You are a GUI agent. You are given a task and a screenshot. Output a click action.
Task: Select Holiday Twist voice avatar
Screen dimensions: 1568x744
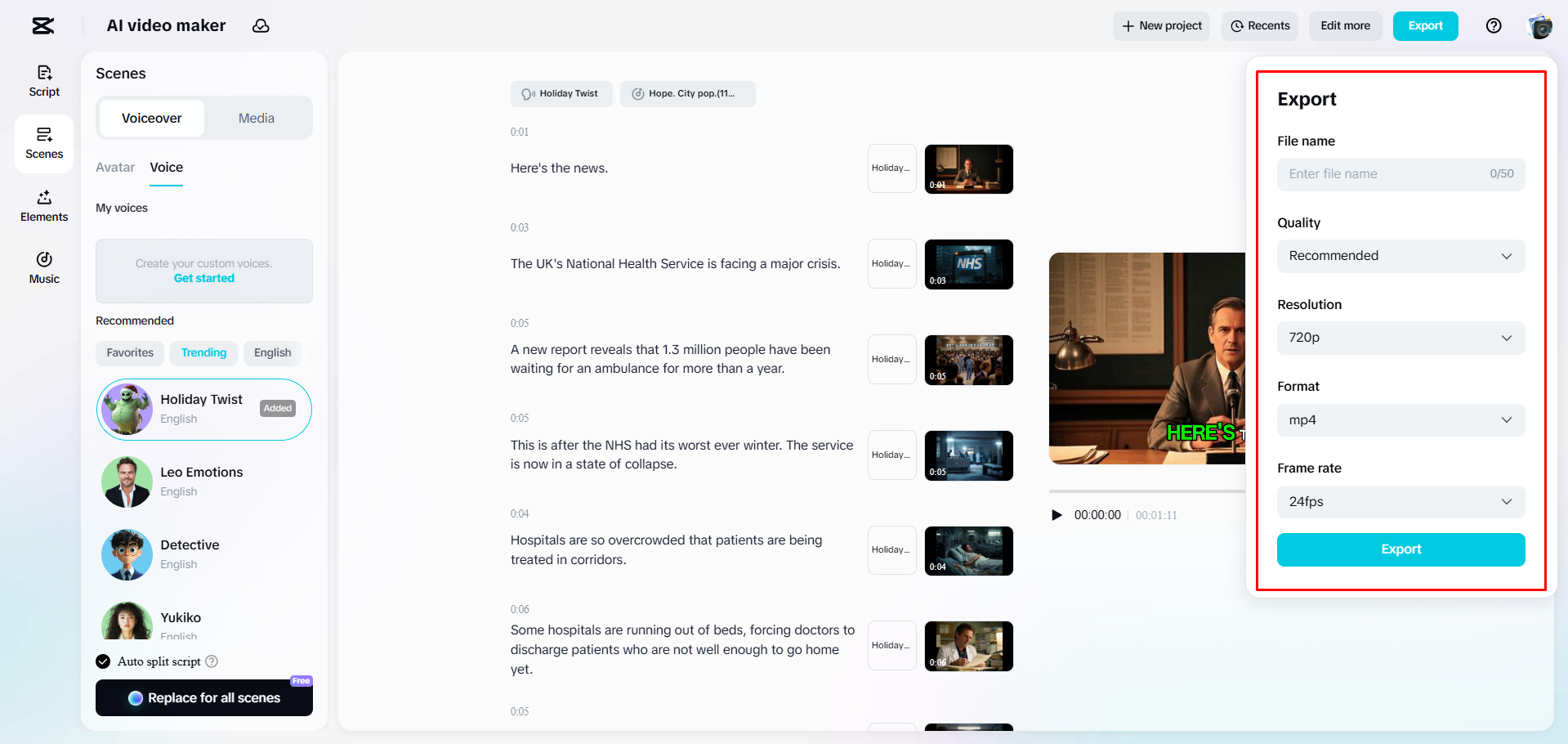127,409
